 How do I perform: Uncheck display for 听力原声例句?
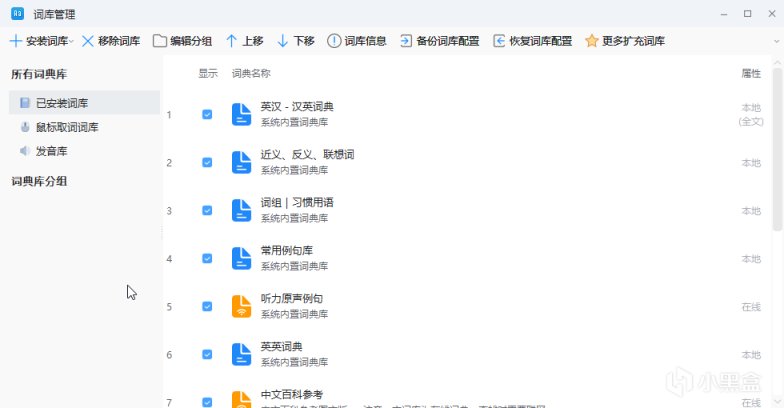click(x=207, y=306)
